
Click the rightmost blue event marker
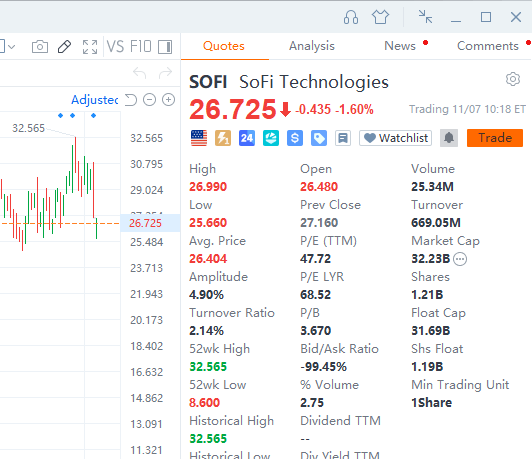click(x=94, y=116)
